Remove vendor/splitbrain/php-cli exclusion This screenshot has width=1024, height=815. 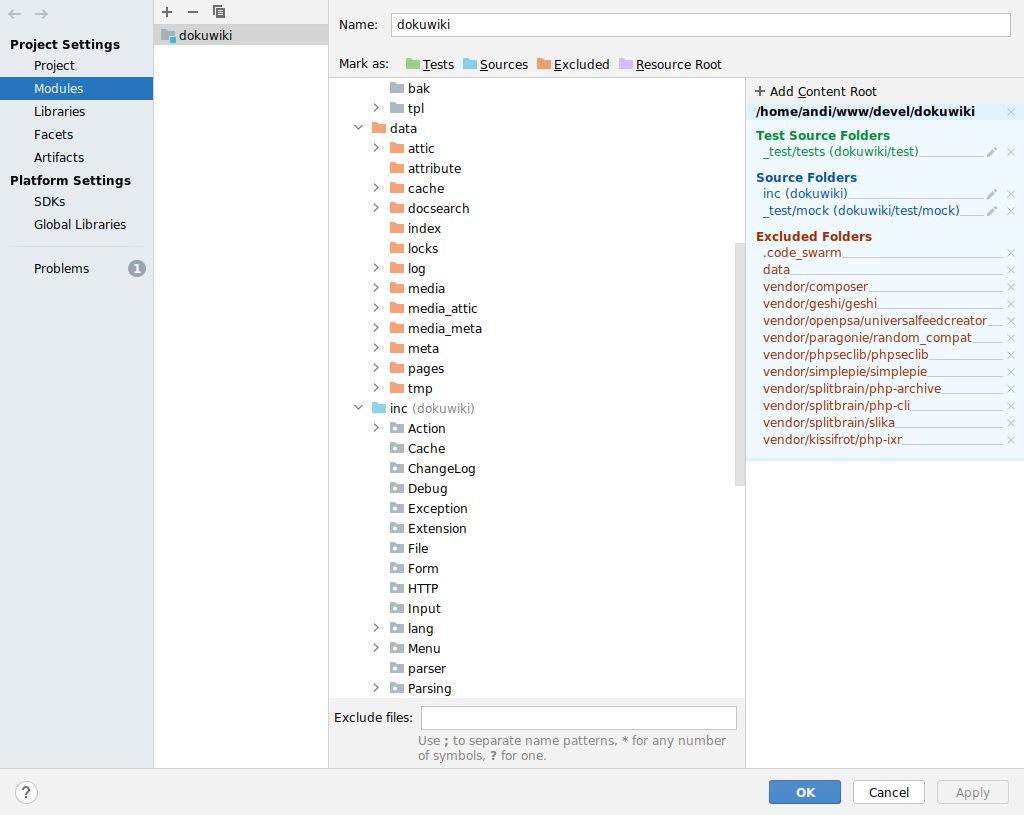[1011, 406]
